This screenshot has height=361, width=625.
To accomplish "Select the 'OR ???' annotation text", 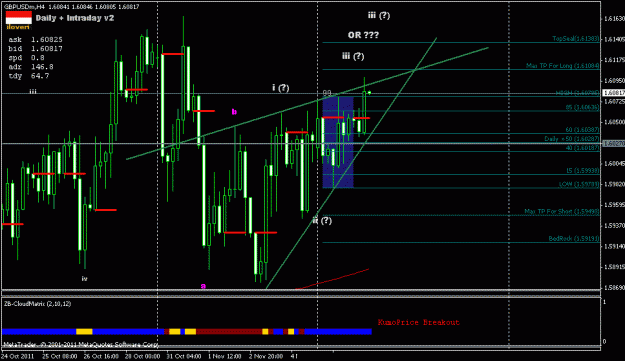I will pos(363,35).
